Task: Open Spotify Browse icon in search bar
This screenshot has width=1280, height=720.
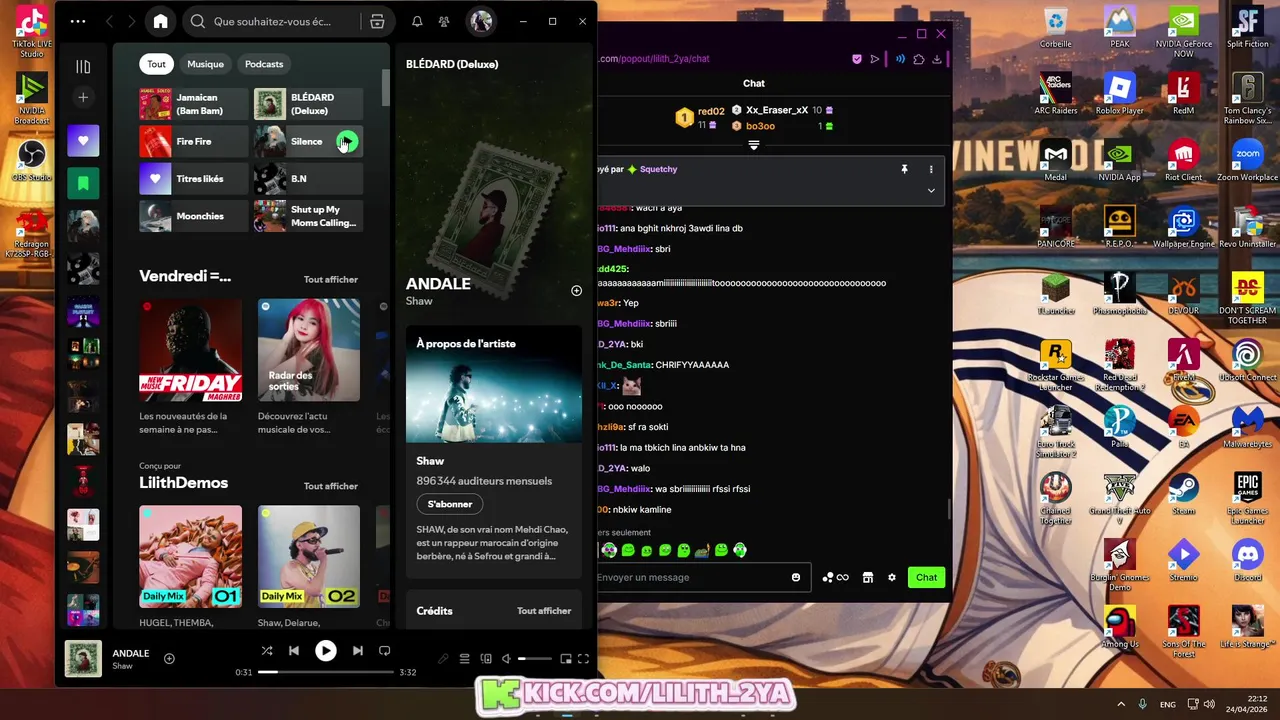Action: click(x=377, y=21)
